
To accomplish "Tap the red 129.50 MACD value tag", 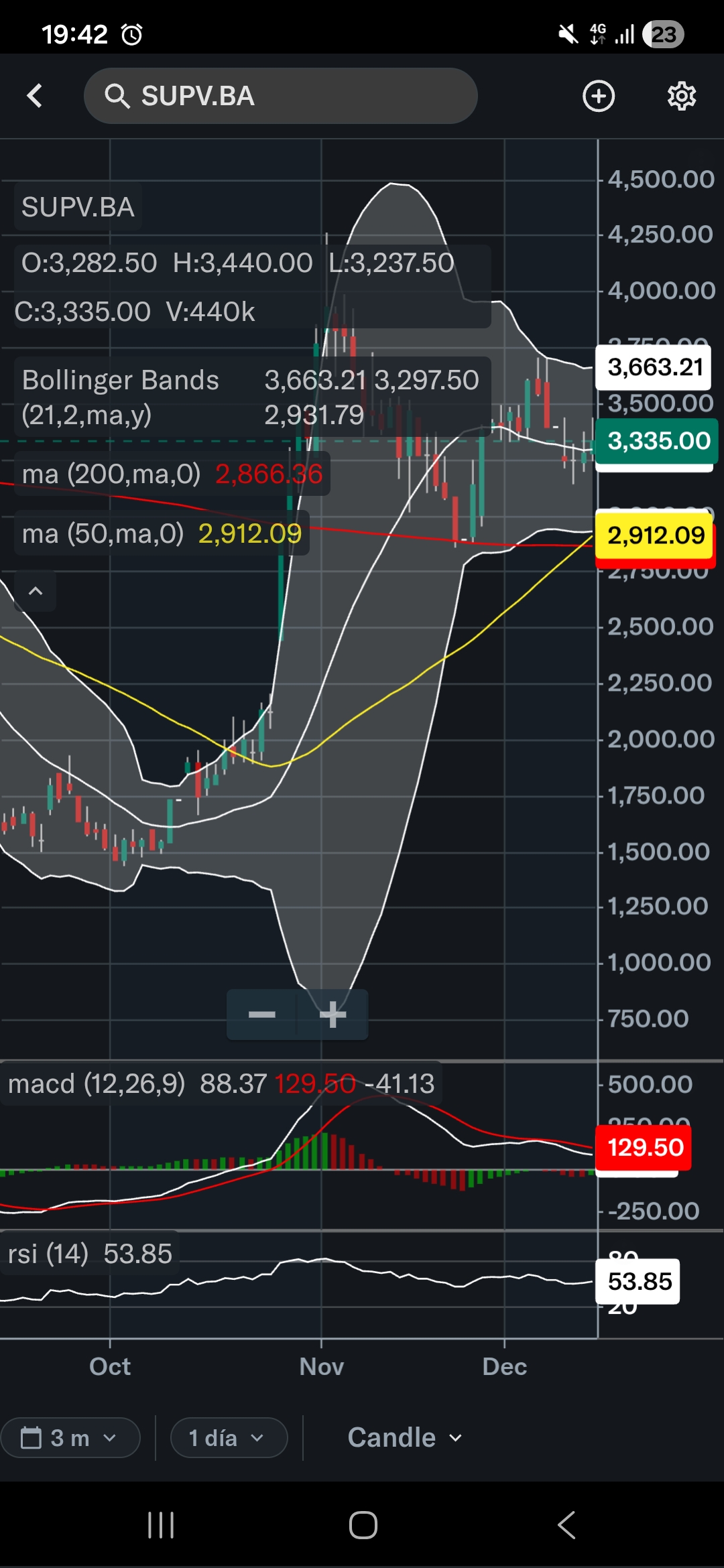I will tap(644, 1147).
